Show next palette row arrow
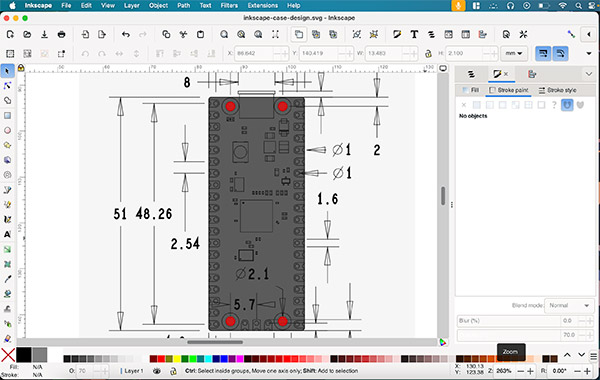The image size is (600, 380). click(581, 355)
